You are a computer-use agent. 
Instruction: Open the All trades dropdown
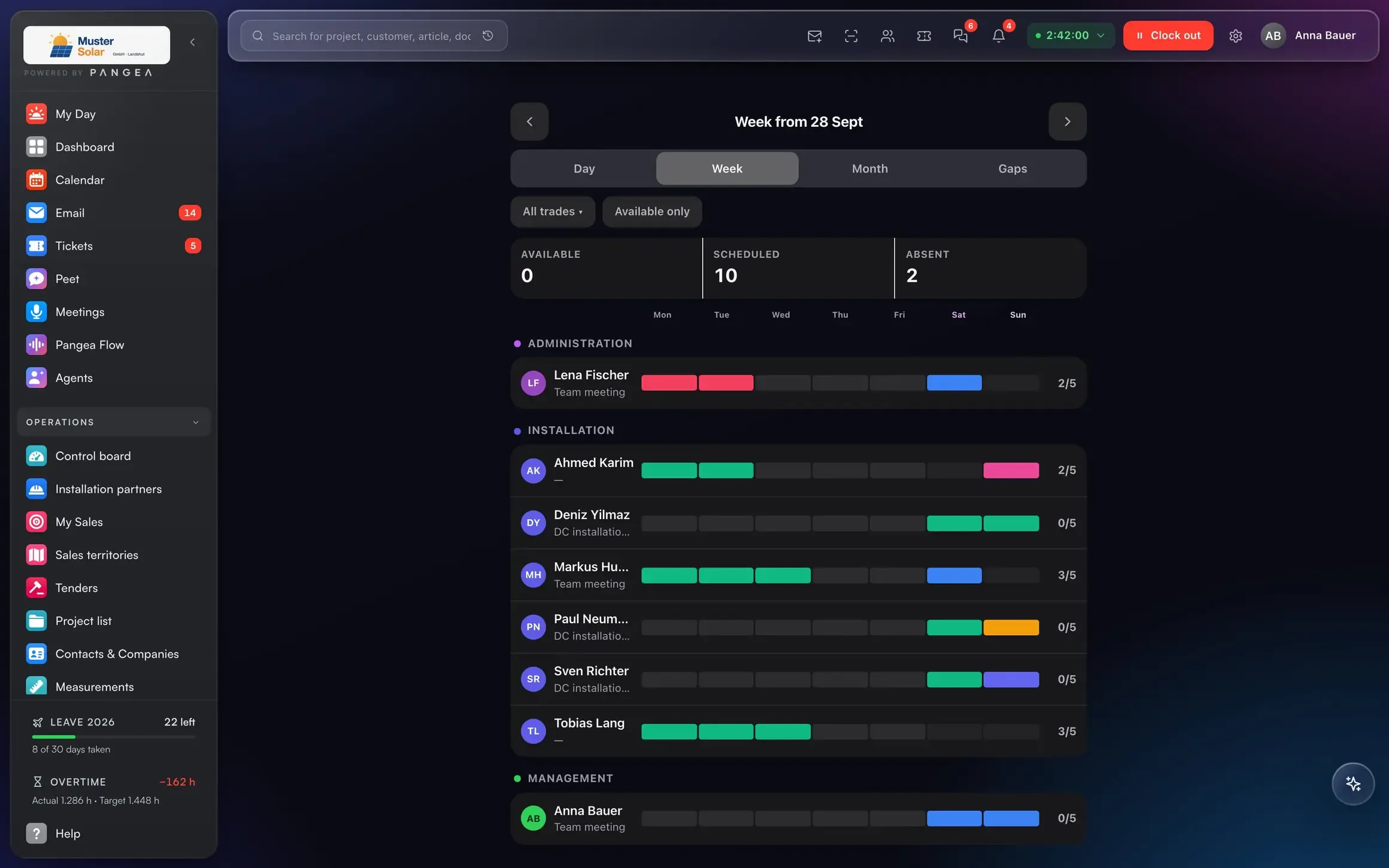click(x=553, y=211)
